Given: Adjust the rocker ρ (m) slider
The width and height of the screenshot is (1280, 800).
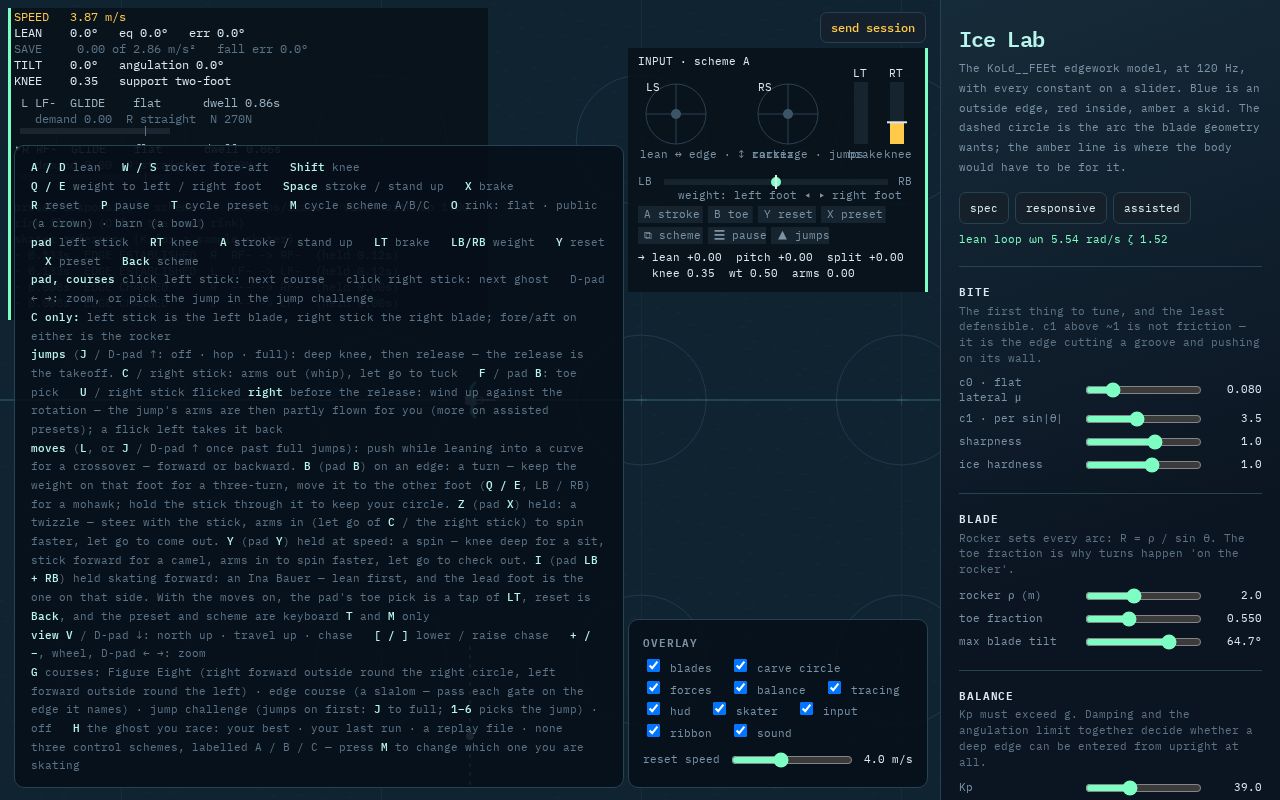Looking at the screenshot, I should pyautogui.click(x=1143, y=596).
